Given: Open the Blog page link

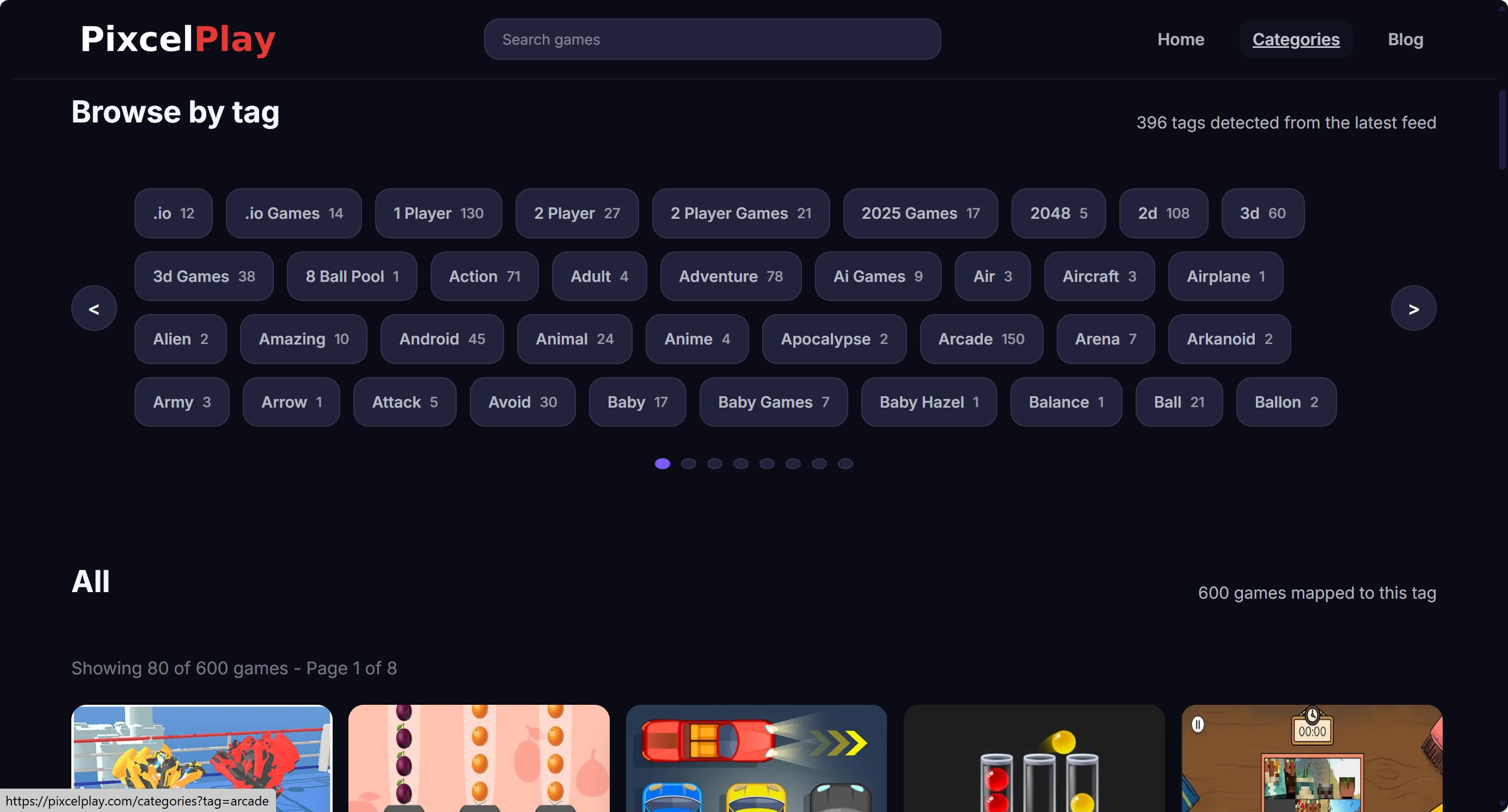Looking at the screenshot, I should [1405, 39].
